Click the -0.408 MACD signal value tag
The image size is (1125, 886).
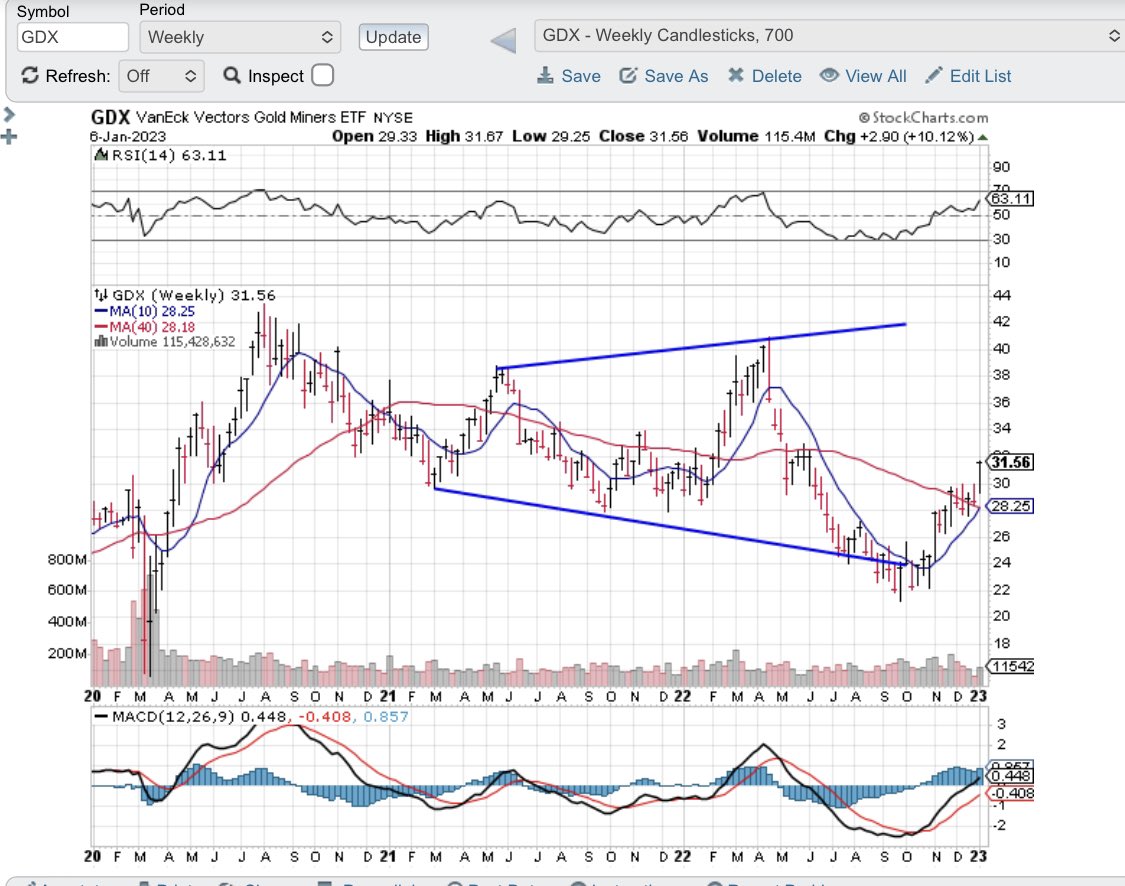click(x=1012, y=793)
